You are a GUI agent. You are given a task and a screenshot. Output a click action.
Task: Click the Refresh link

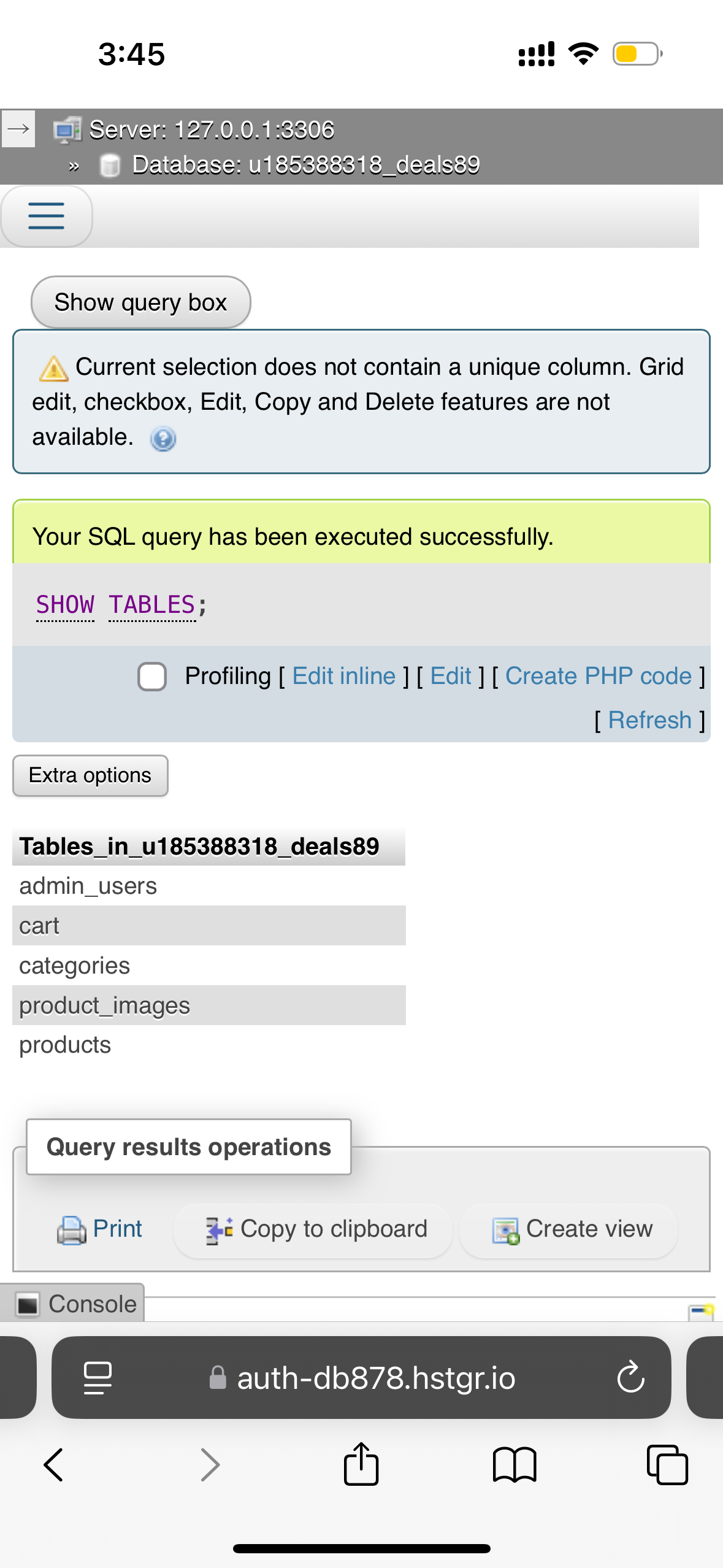(x=650, y=720)
